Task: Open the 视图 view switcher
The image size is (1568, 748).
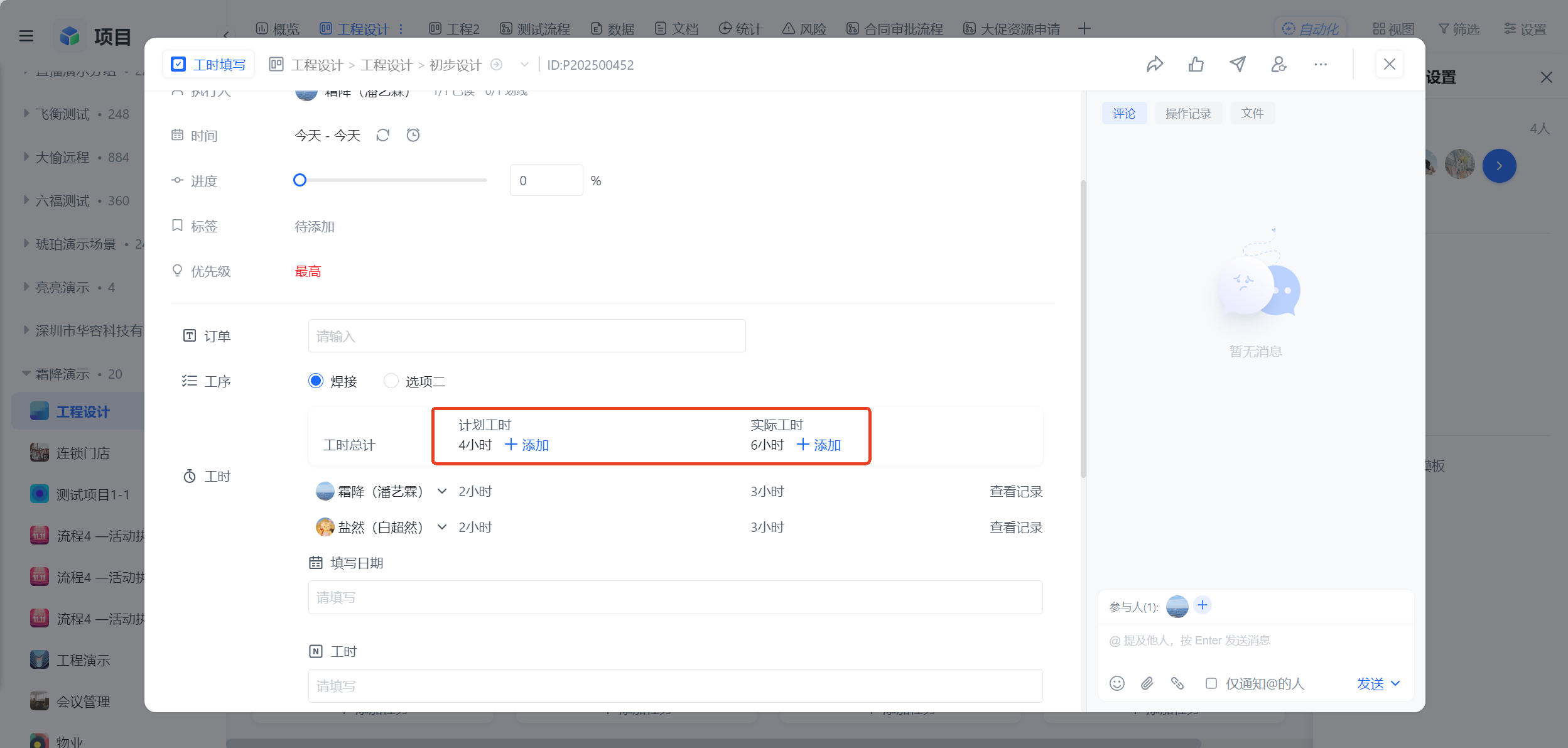Action: click(1393, 29)
